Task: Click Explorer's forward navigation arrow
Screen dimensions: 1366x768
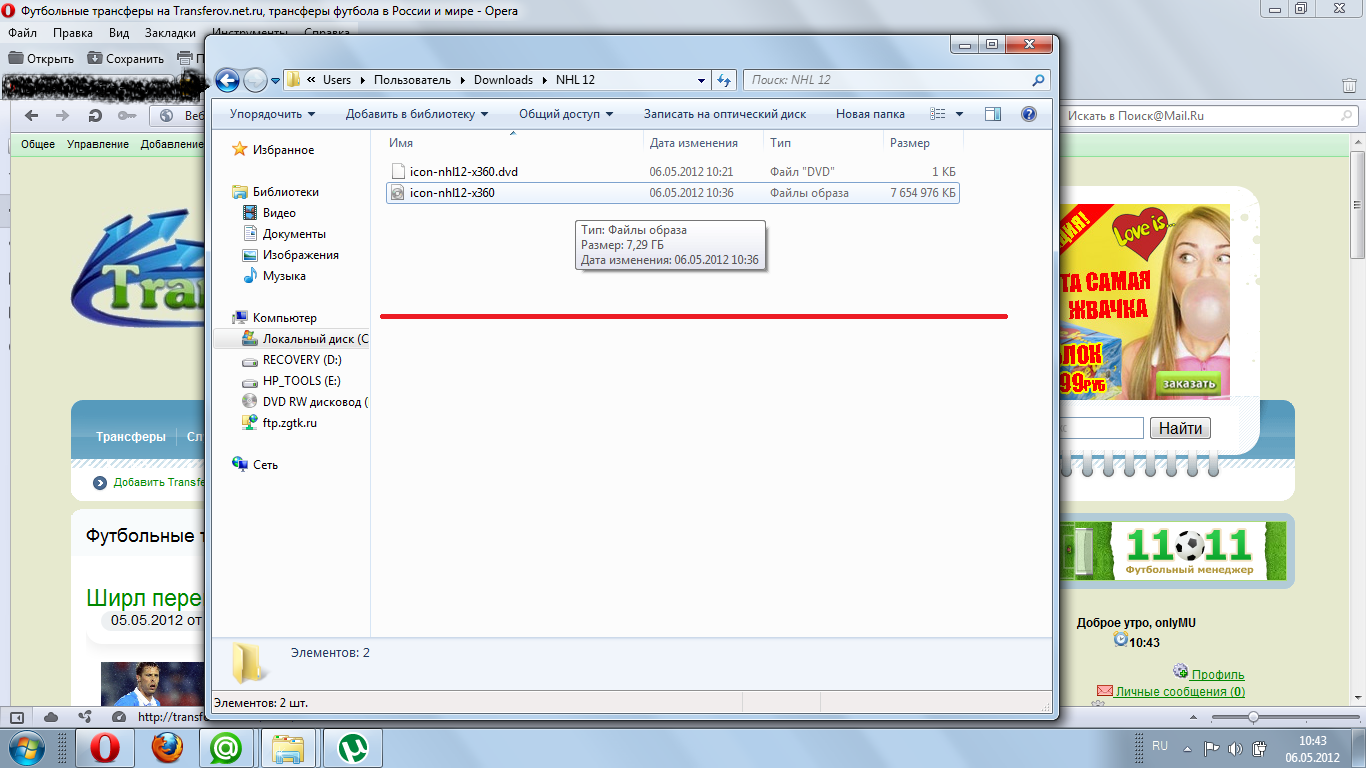Action: [255, 80]
